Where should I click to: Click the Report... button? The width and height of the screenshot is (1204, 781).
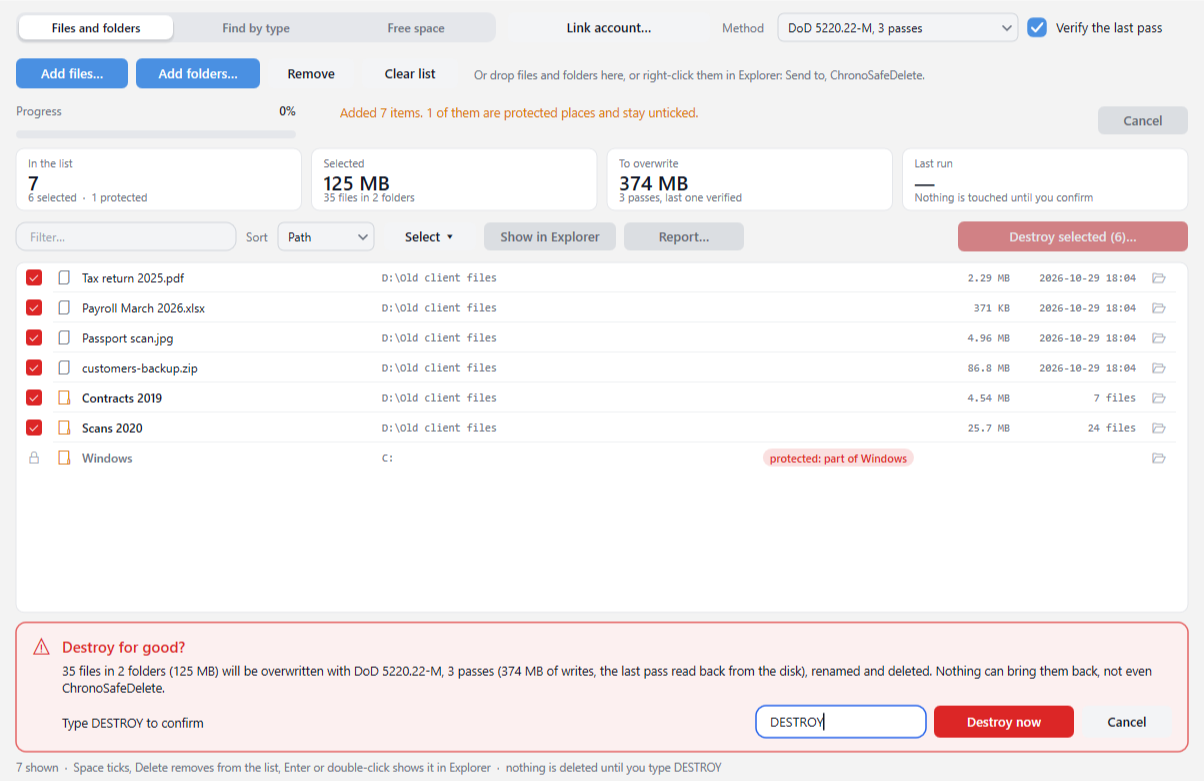[684, 237]
